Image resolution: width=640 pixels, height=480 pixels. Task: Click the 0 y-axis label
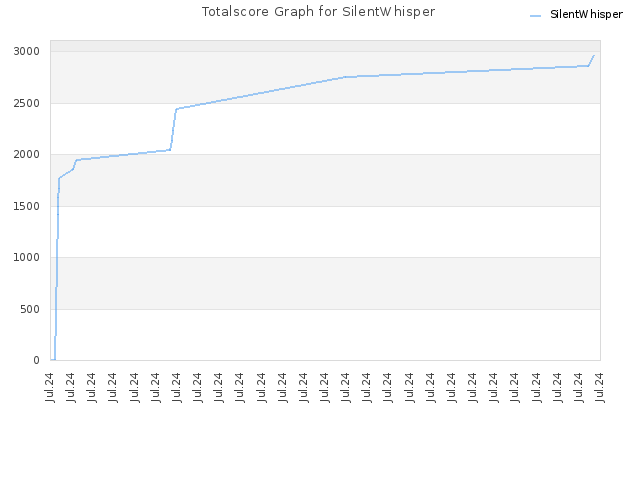pos(36,360)
